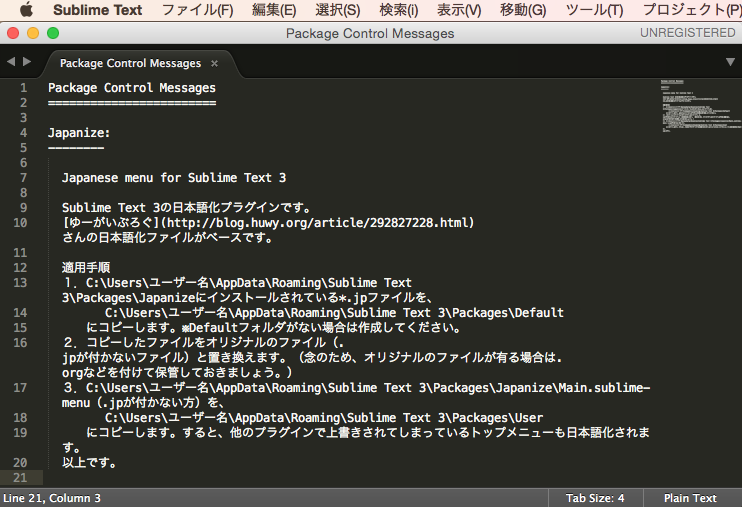Open the 移動(G) menu

tap(523, 10)
